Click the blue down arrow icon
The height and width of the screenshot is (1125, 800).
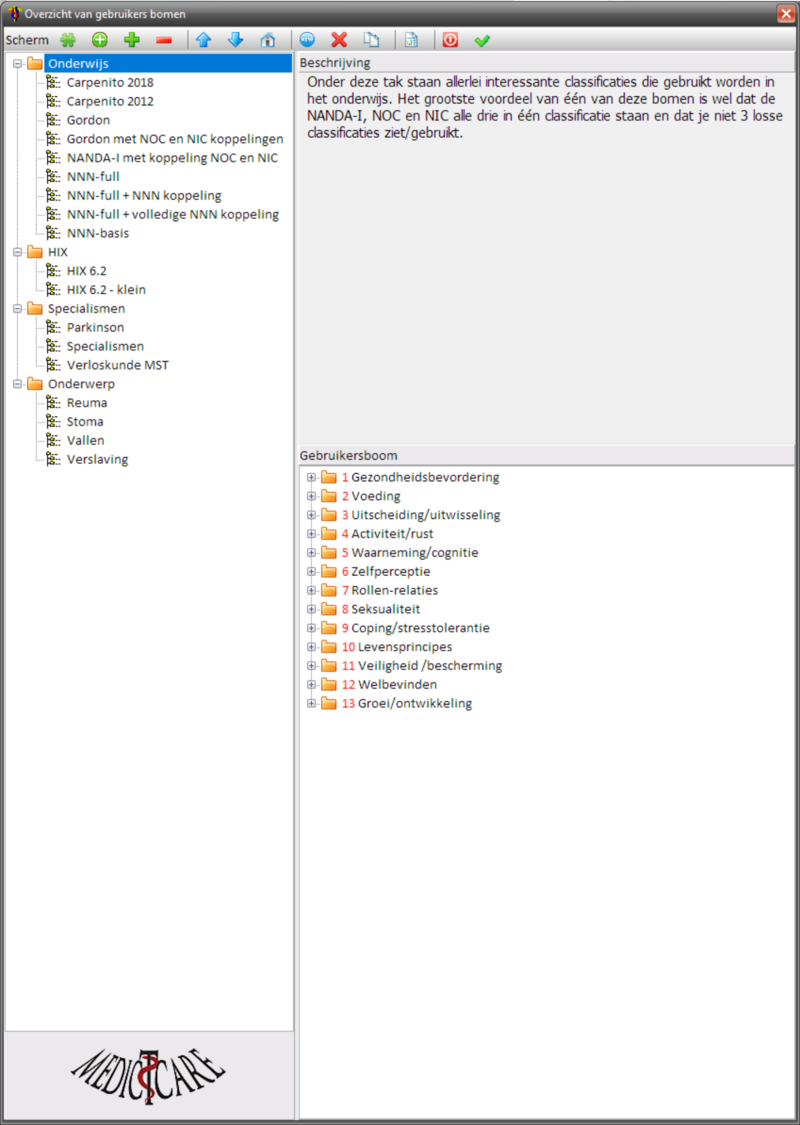[x=236, y=40]
